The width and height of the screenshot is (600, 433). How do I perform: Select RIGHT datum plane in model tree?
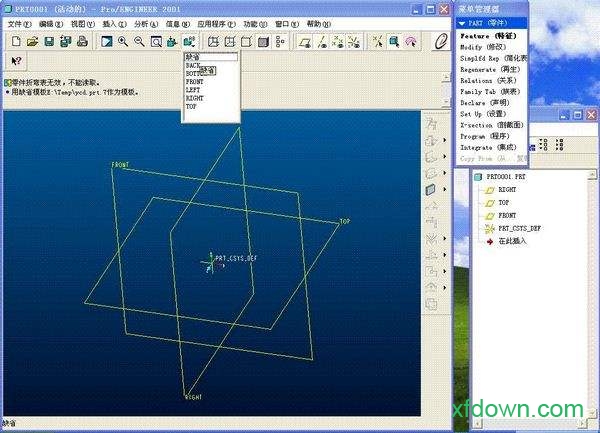507,190
